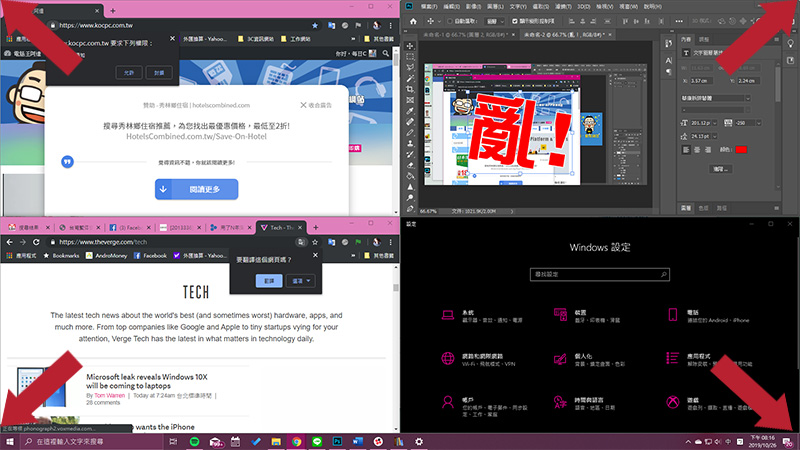800x450 pixels.
Task: Set right text alignment in Properties panel
Action: point(708,149)
